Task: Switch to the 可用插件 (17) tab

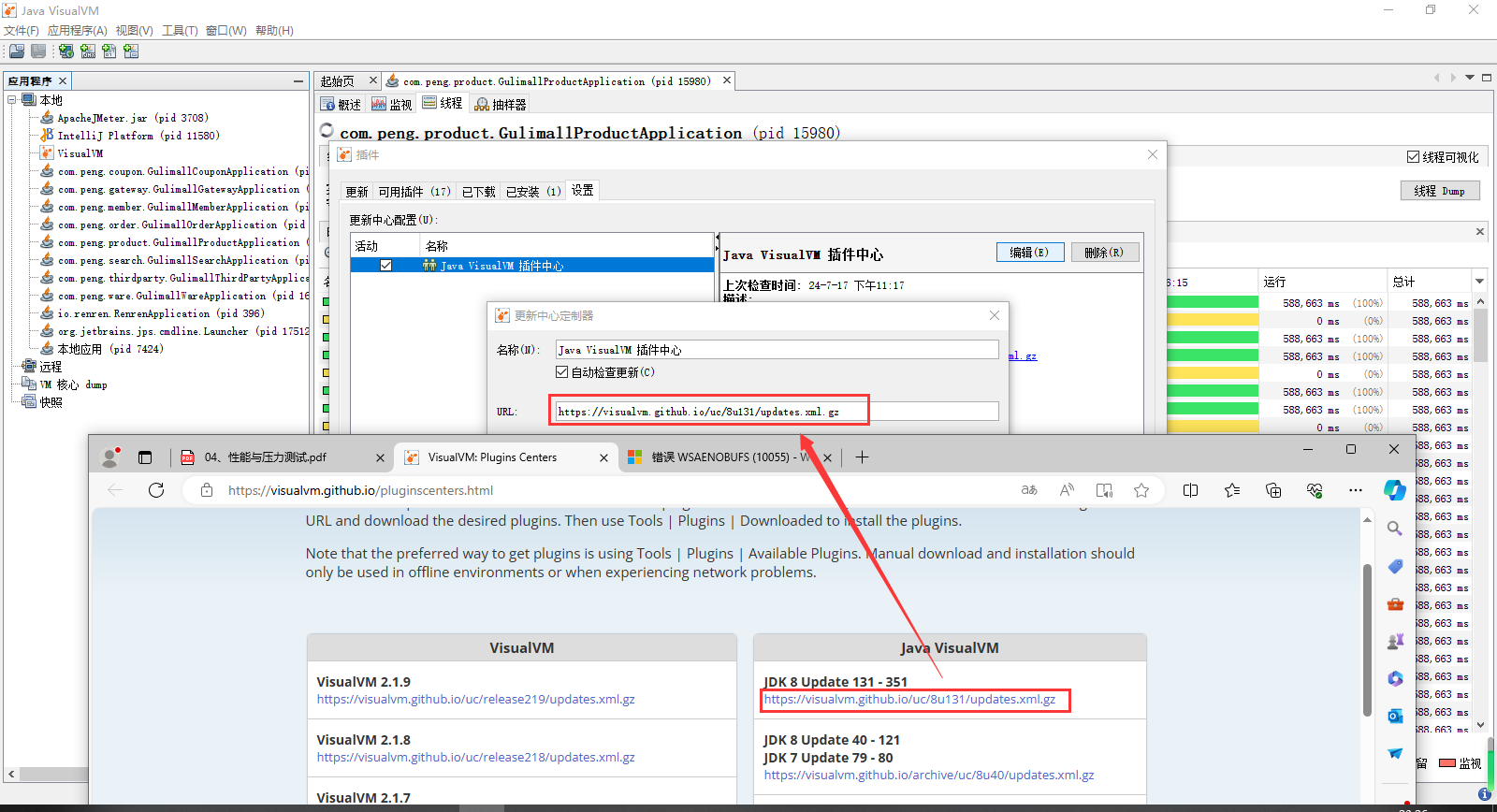Action: [x=414, y=192]
